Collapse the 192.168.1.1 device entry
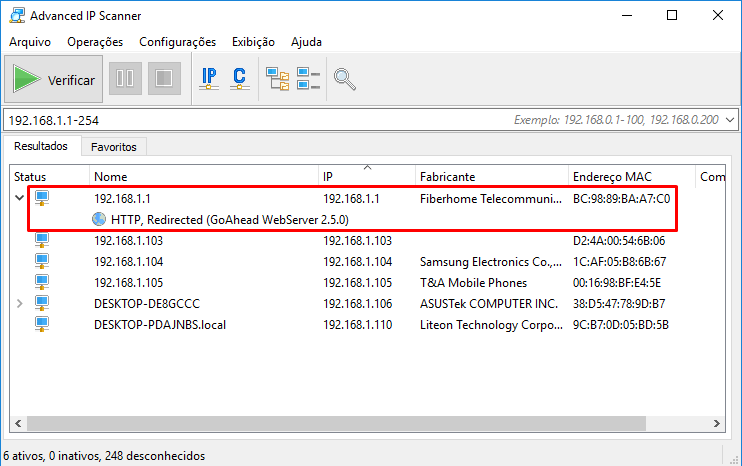Image resolution: width=742 pixels, height=466 pixels. tap(19, 198)
